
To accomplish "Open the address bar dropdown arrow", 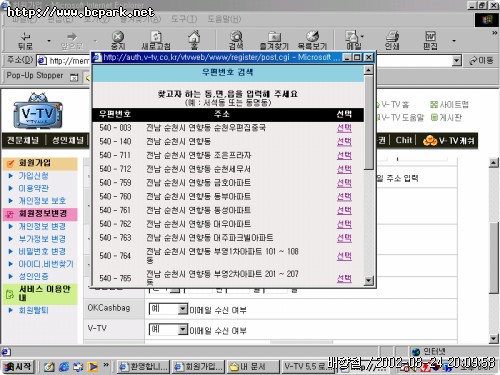I will point(457,61).
